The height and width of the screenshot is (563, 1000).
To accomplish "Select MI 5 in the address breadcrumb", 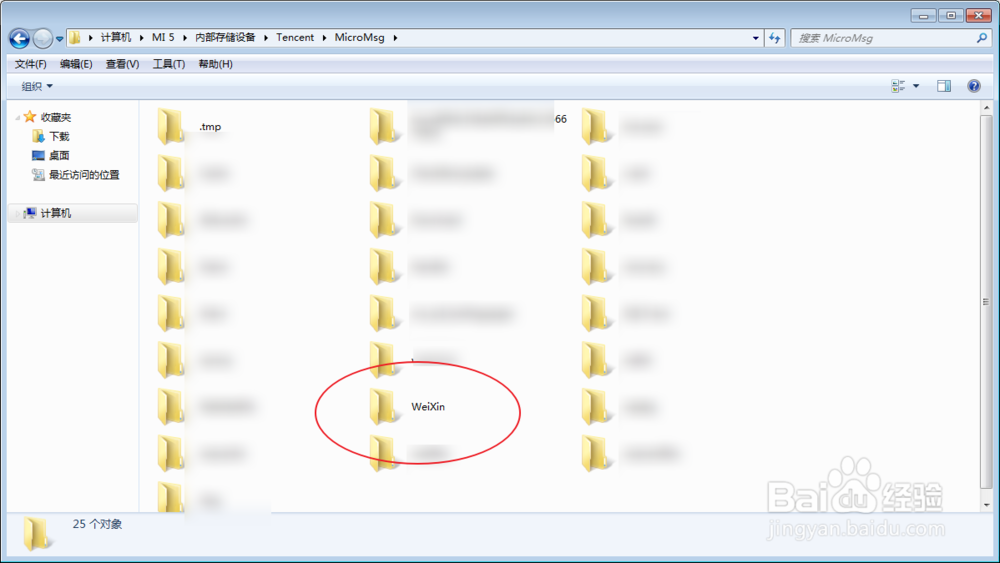I will click(163, 38).
